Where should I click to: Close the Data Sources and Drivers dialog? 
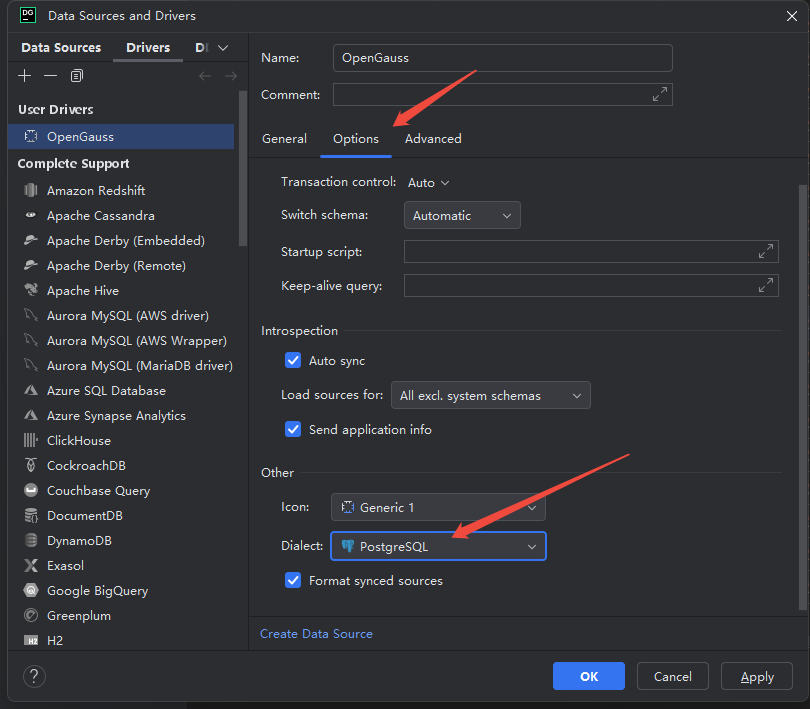tap(791, 16)
